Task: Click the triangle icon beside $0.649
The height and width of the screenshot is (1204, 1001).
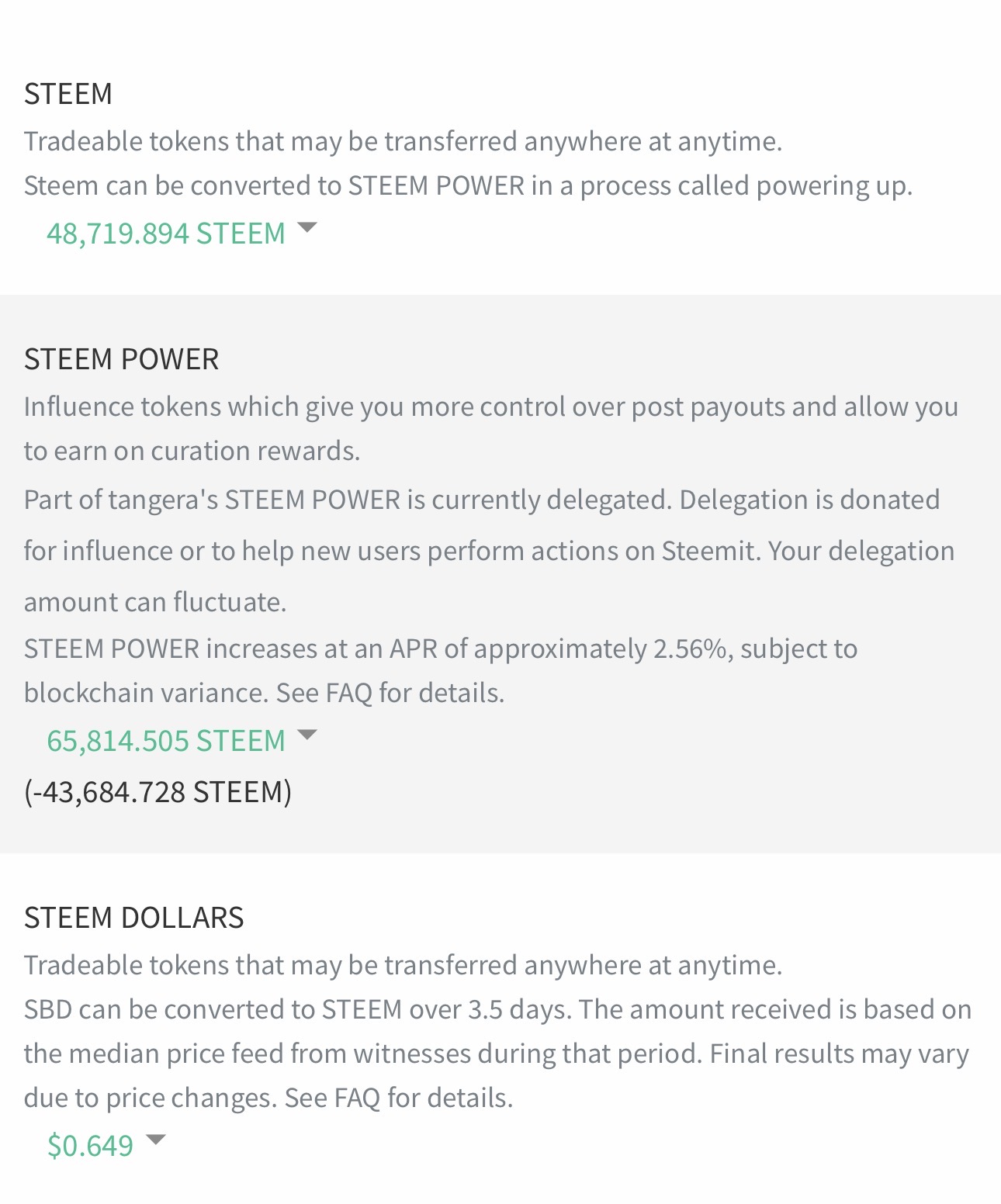Action: 156,1140
